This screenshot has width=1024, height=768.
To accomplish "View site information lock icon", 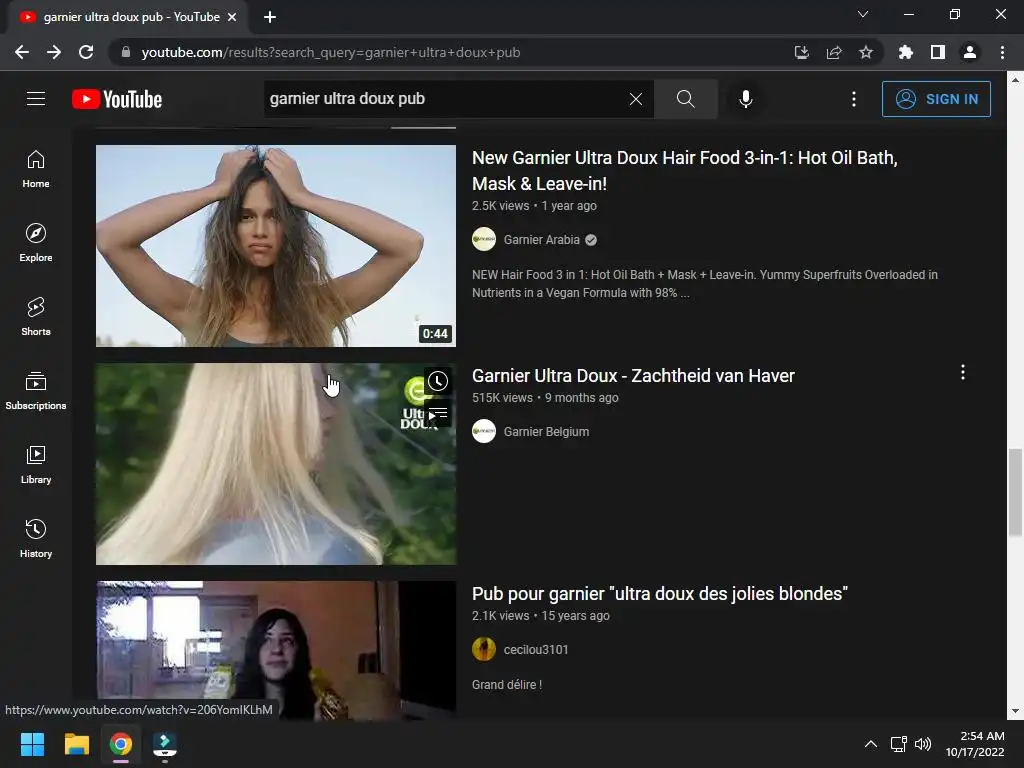I will pyautogui.click(x=125, y=52).
